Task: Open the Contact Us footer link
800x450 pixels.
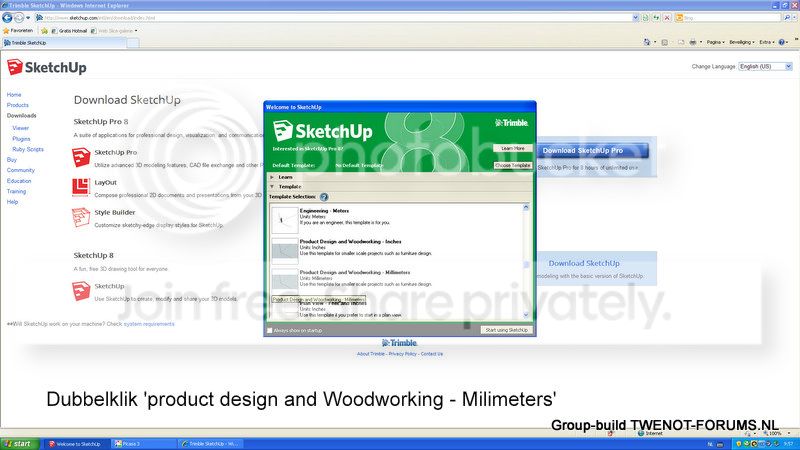Action: point(432,354)
